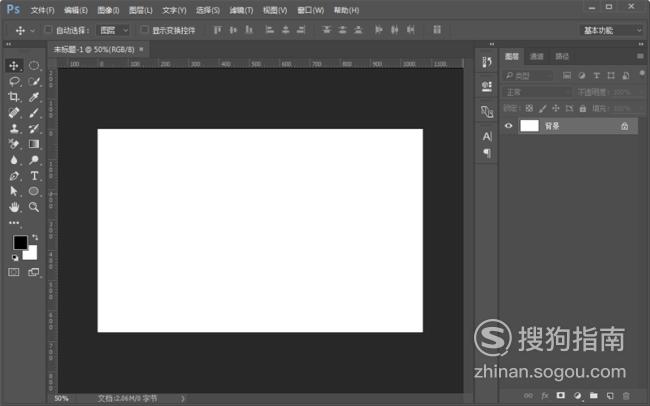
Task: Open the Layers panel flyout menu
Action: click(640, 56)
